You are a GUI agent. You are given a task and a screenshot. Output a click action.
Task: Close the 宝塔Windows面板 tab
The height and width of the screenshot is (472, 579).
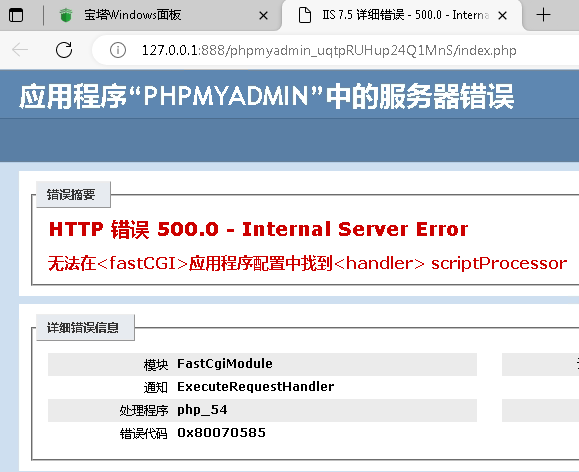263,16
